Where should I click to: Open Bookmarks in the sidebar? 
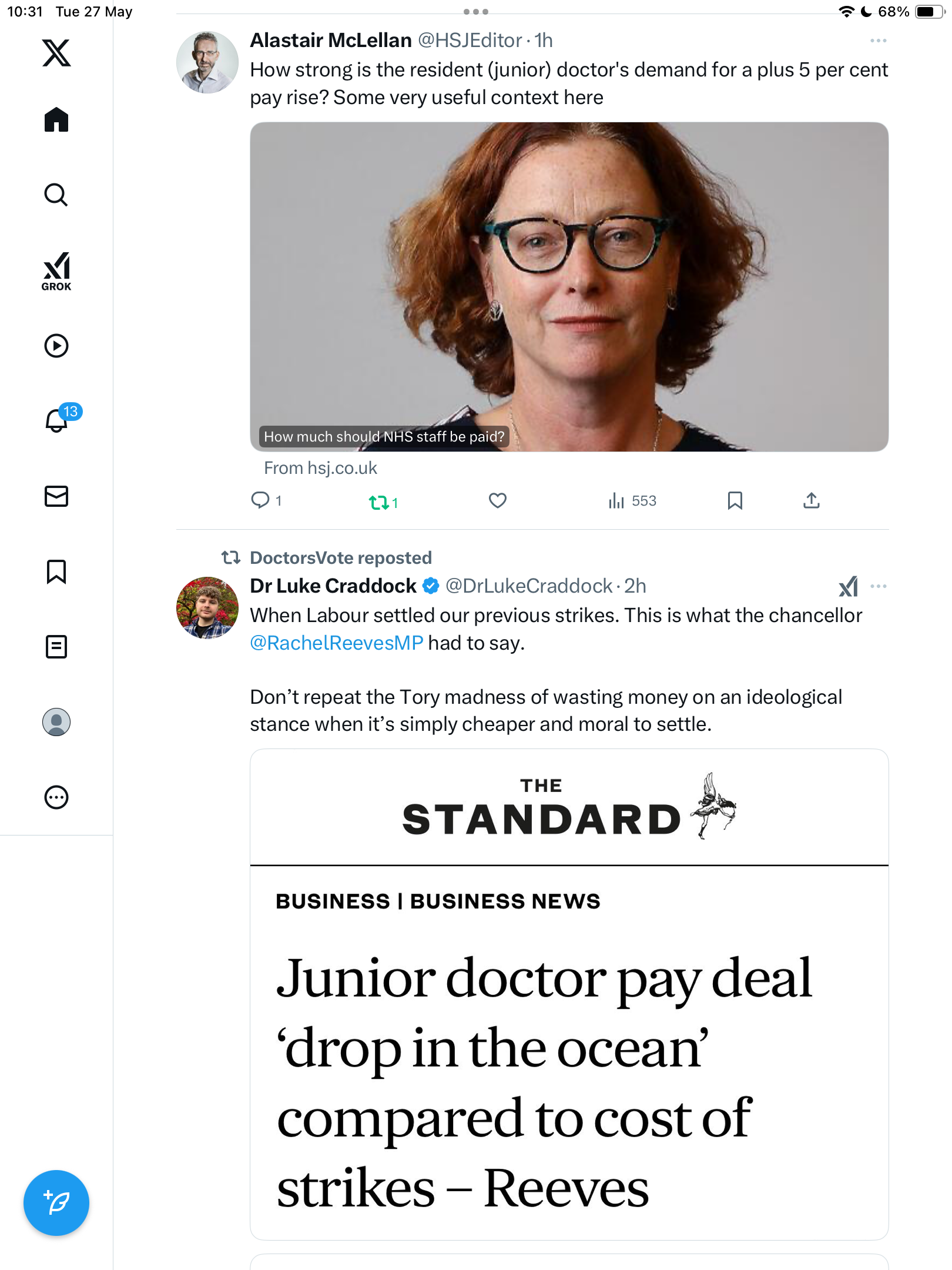[x=56, y=571]
